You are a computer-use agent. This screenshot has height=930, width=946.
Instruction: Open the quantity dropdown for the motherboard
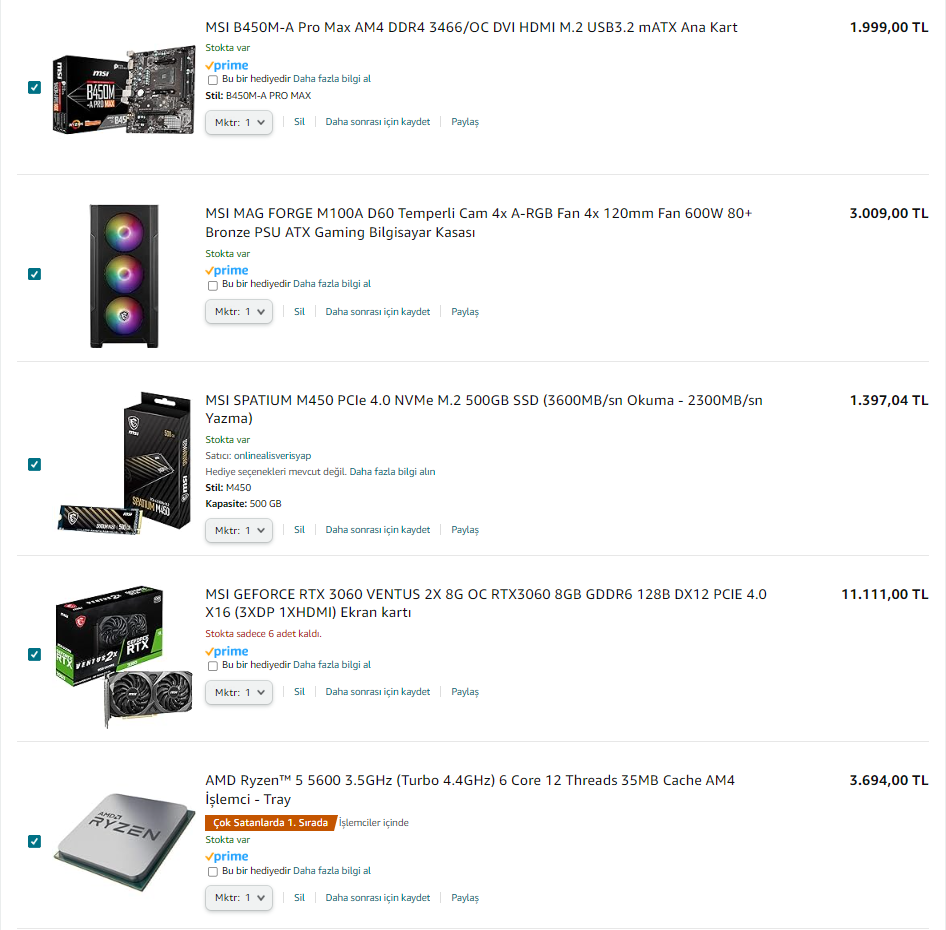[x=239, y=123]
